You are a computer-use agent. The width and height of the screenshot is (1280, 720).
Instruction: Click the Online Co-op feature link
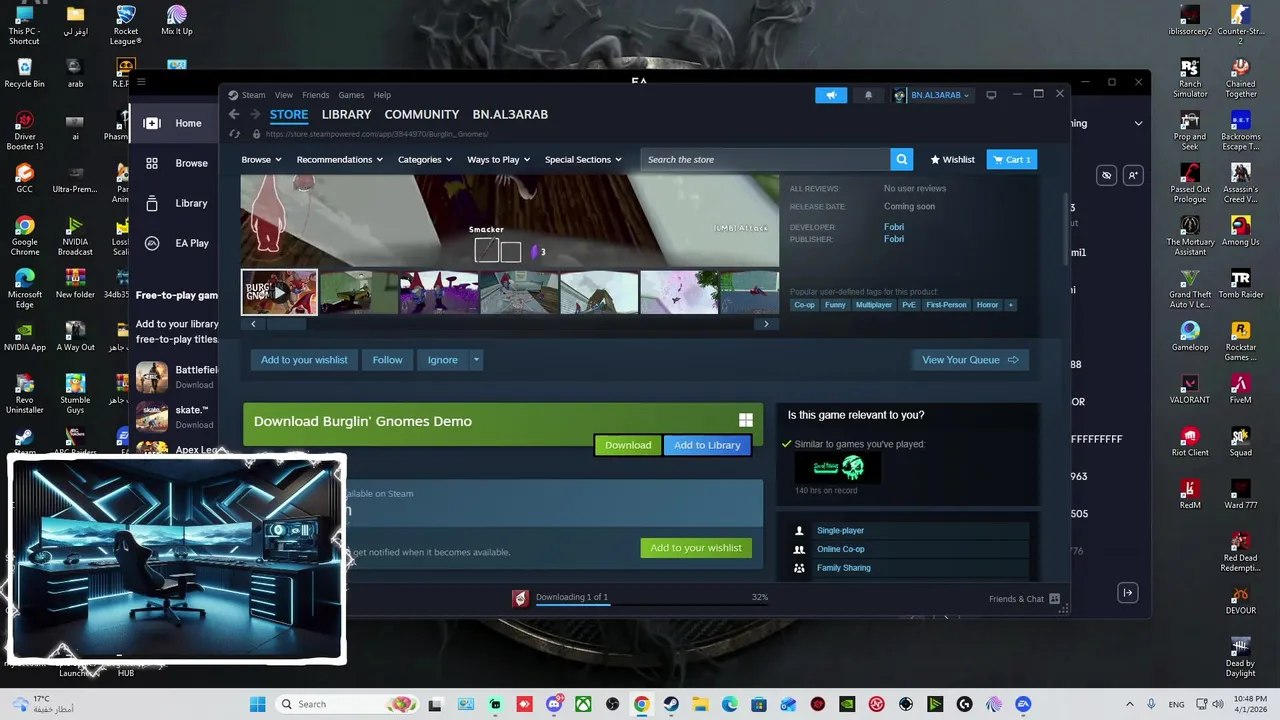[840, 549]
